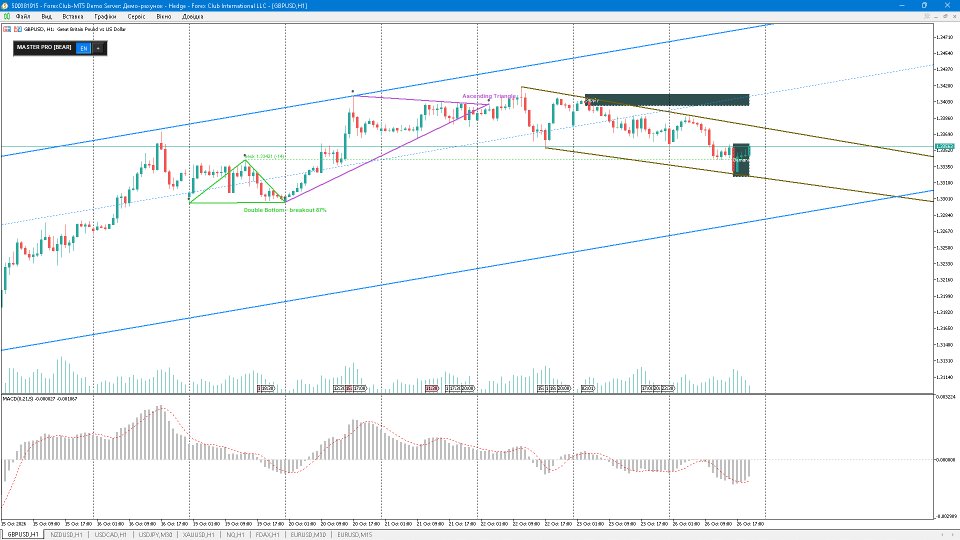Viewport: 960px width, 540px height.
Task: Toggle the EN language button on MASTER PRO panel
Action: (84, 48)
